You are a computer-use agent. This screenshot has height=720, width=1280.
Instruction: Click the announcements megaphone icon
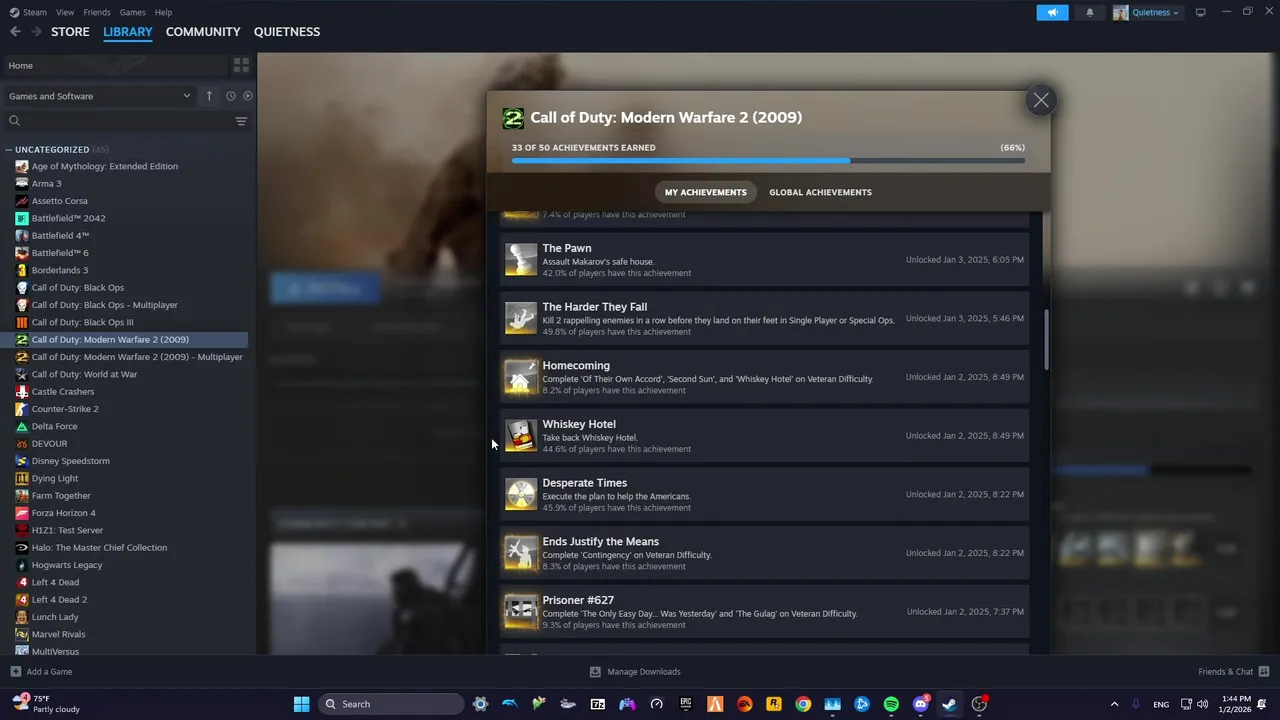(x=1052, y=12)
